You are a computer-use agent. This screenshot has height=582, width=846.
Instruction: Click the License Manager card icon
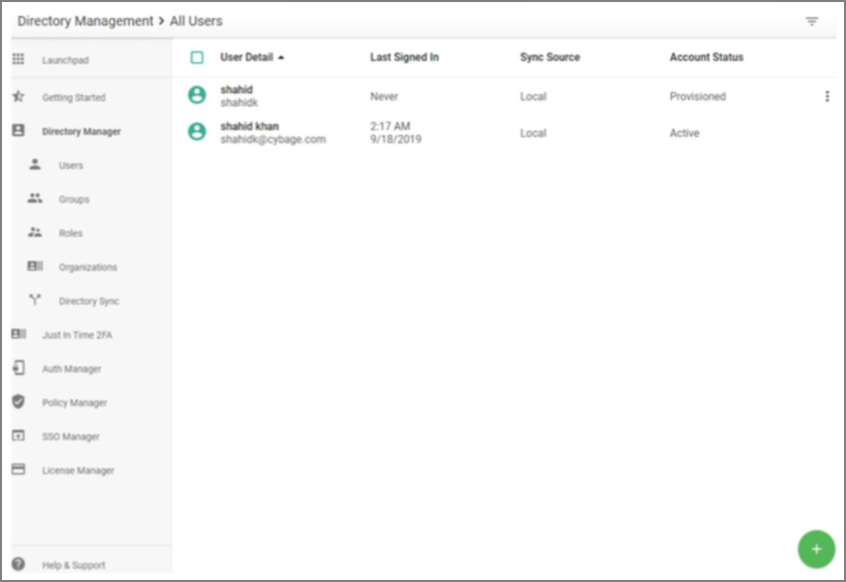pos(18,469)
